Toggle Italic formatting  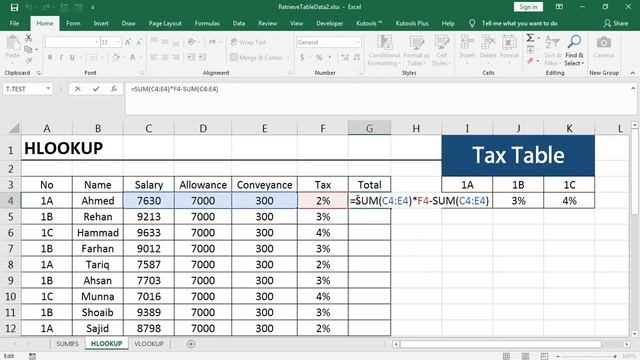point(61,58)
